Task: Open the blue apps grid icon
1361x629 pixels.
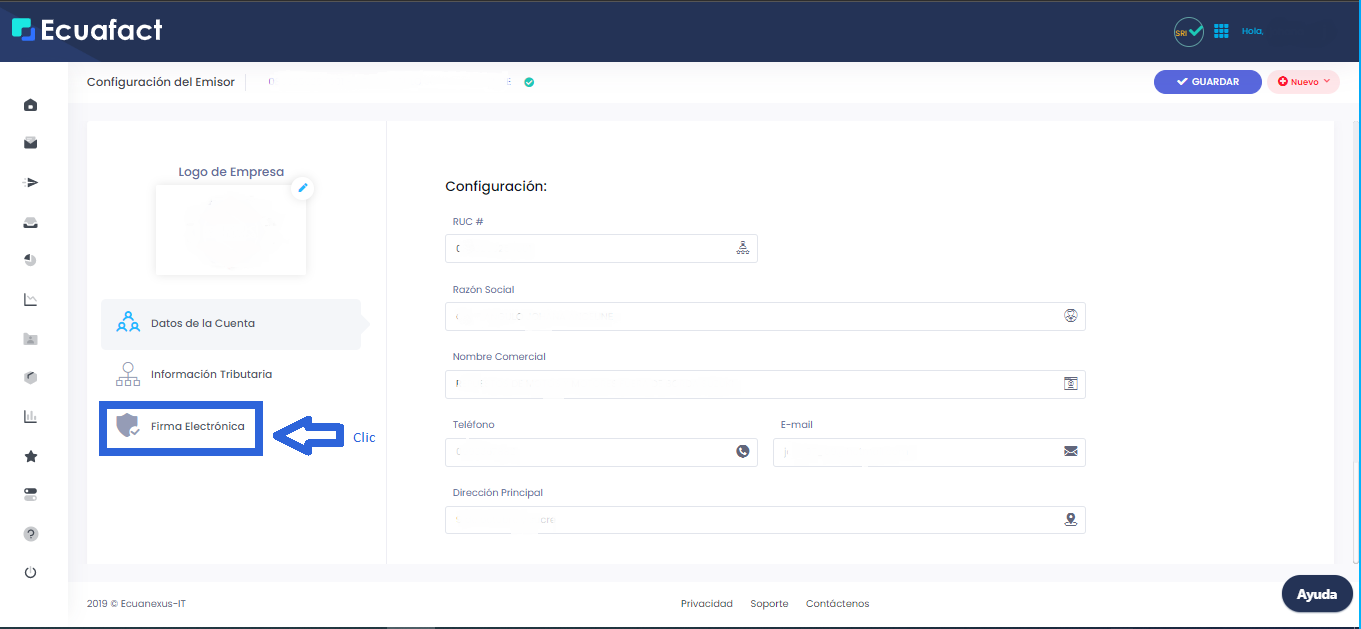Action: point(1221,32)
